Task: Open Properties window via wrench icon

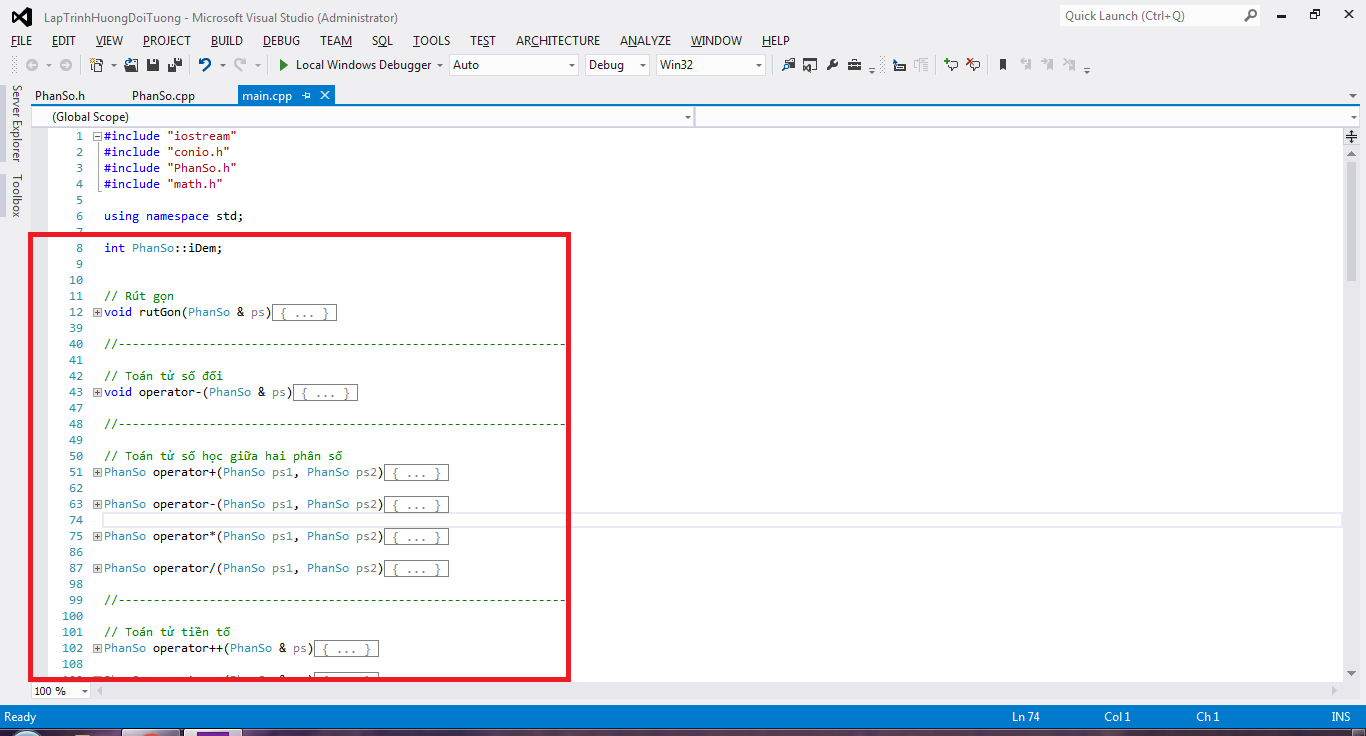Action: [832, 65]
